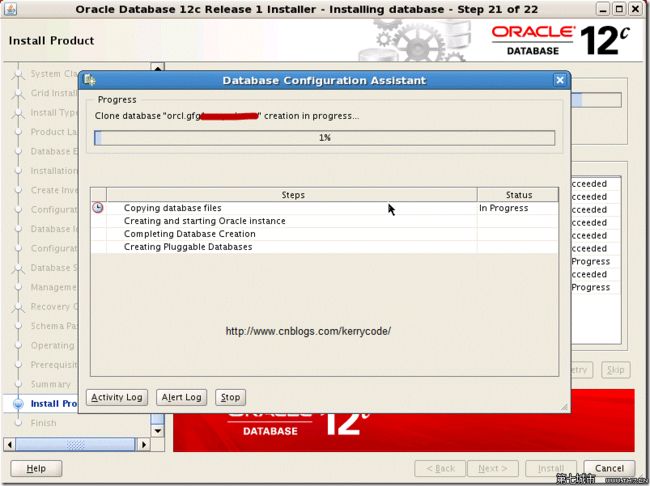Select the Install Product step in sidebar
650x486 pixels.
point(54,403)
